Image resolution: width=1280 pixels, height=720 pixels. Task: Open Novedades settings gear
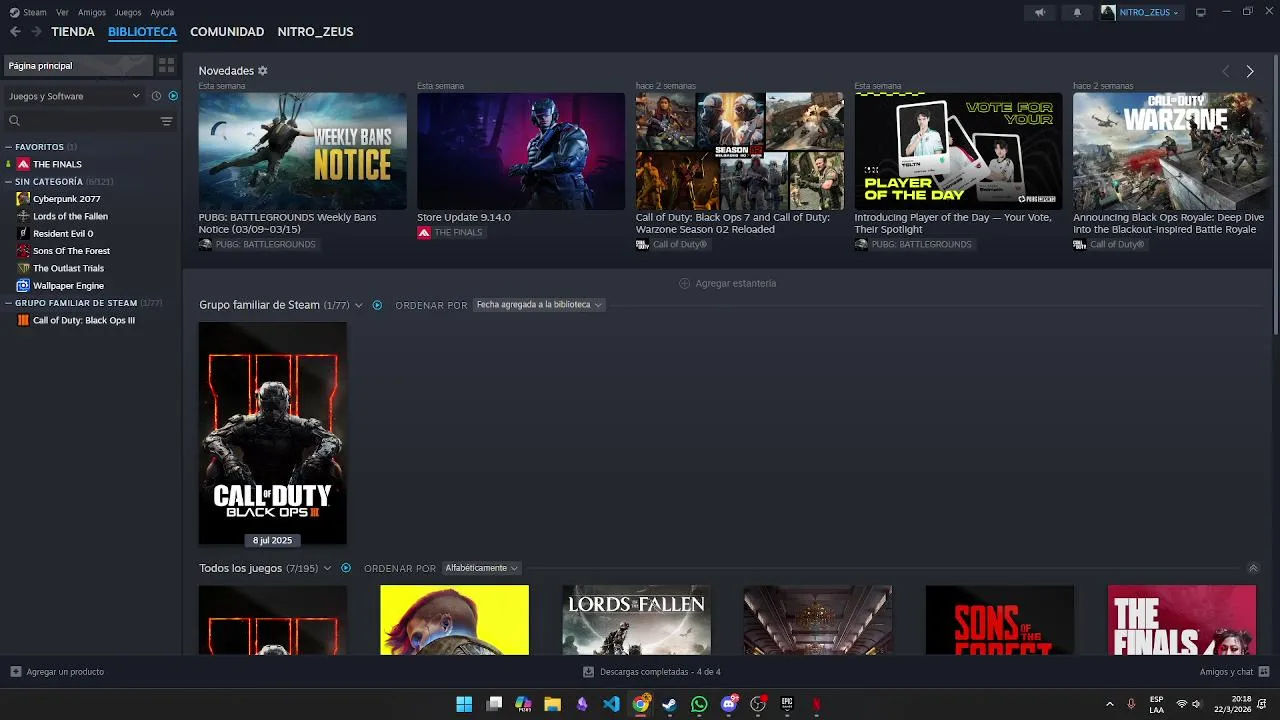[263, 71]
